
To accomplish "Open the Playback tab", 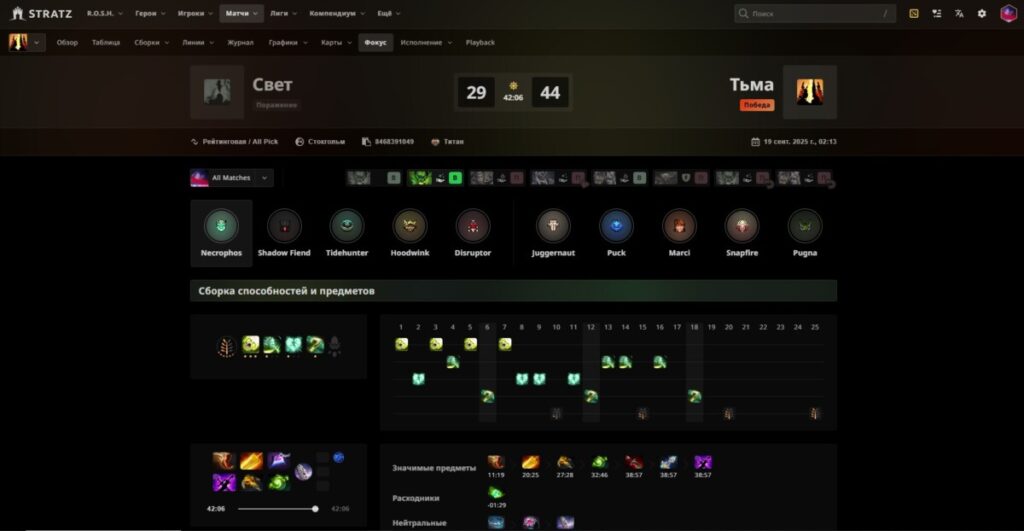I will point(480,43).
